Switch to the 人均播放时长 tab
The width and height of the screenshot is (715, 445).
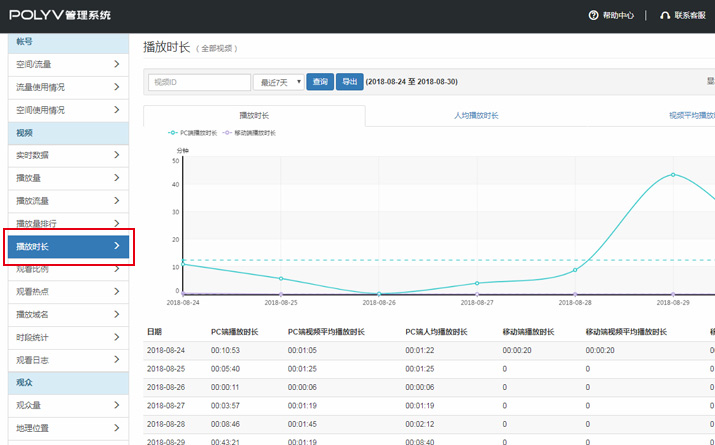pos(476,115)
